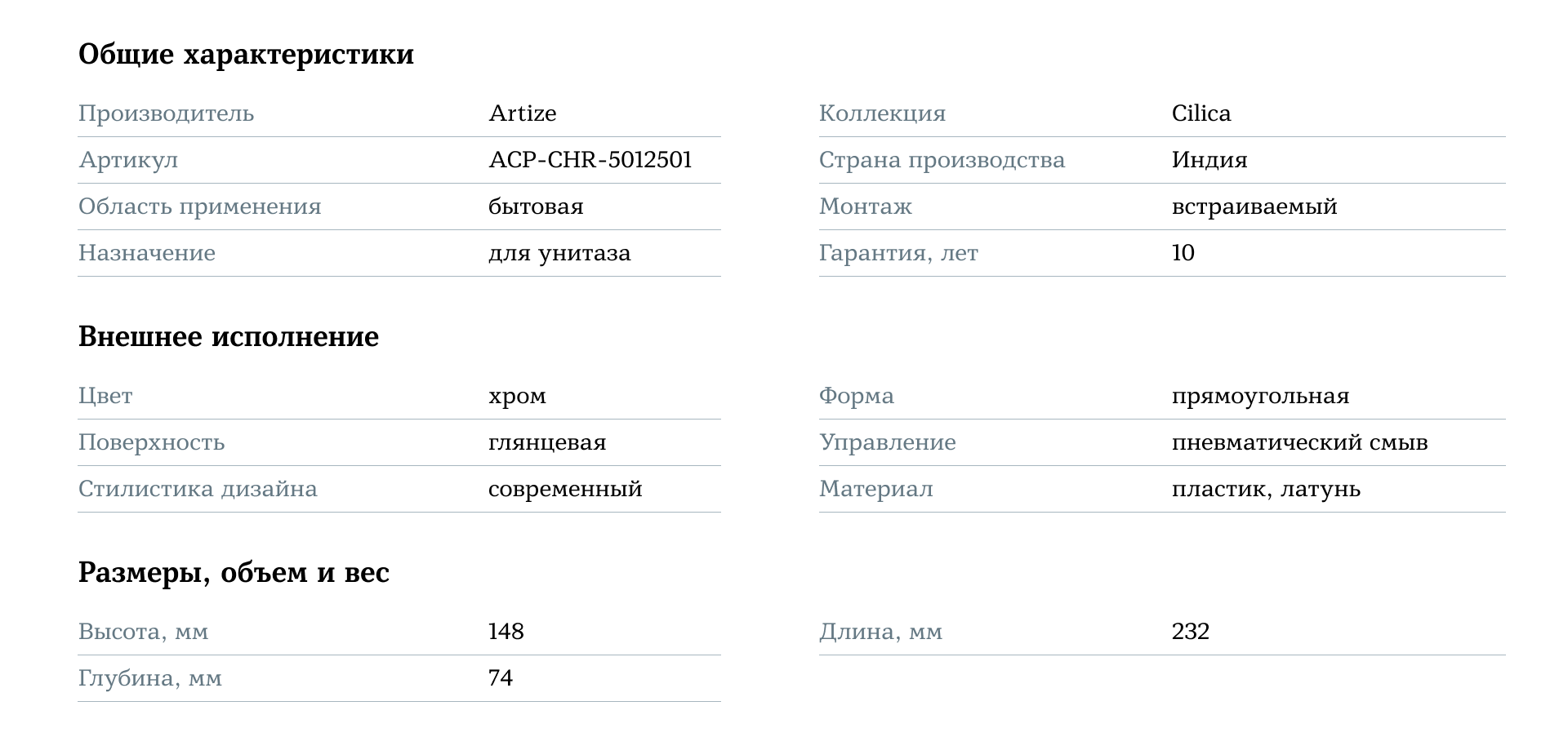Click the length value 232
Image resolution: width=1568 pixels, height=737 pixels.
click(1190, 632)
